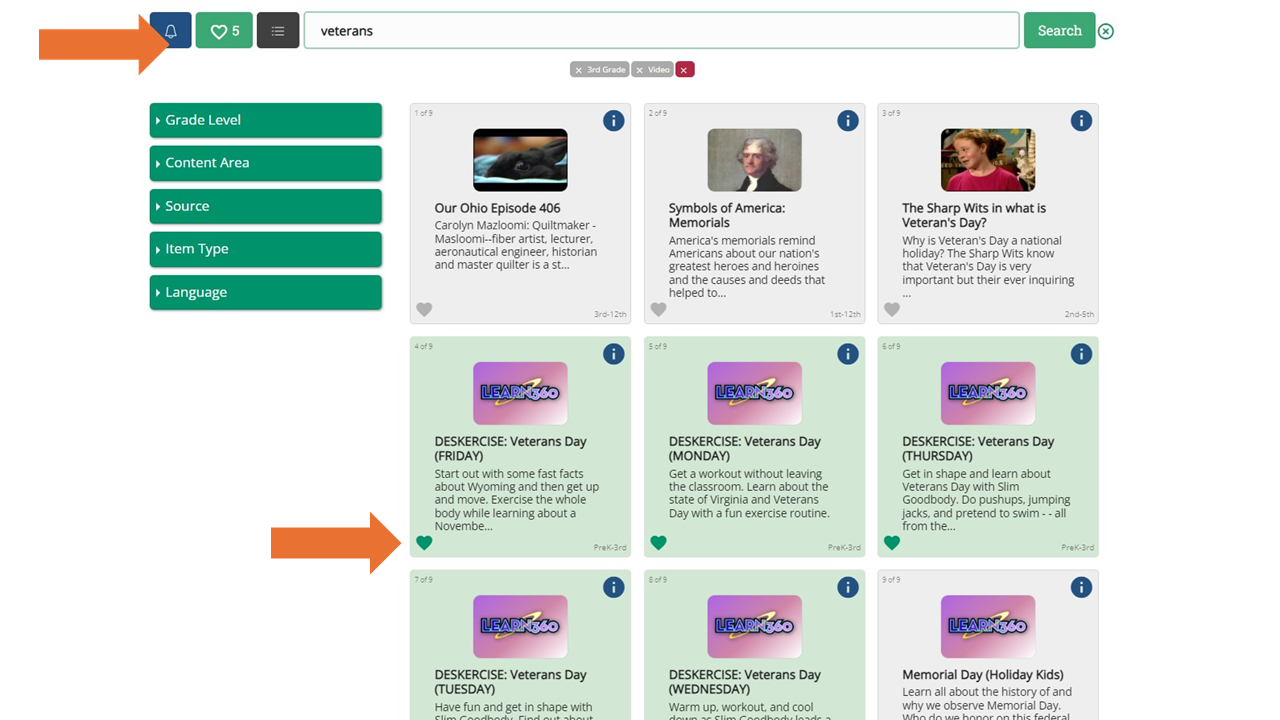The image size is (1280, 720).
Task: Open Learn360 thumbnail on Veterans Day (TUESDAY)
Action: pos(520,627)
